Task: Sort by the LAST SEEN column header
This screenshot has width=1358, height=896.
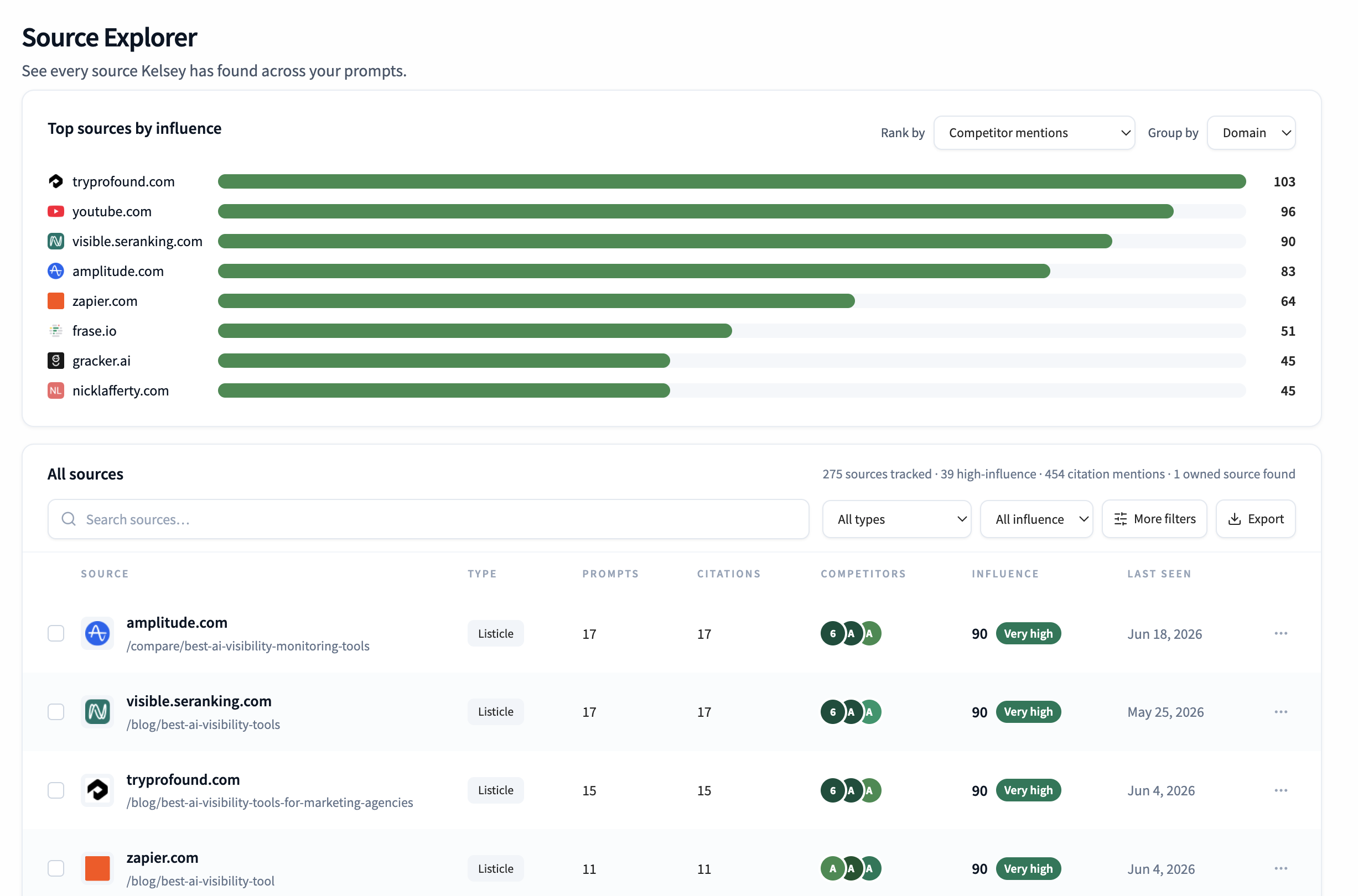Action: (x=1159, y=574)
